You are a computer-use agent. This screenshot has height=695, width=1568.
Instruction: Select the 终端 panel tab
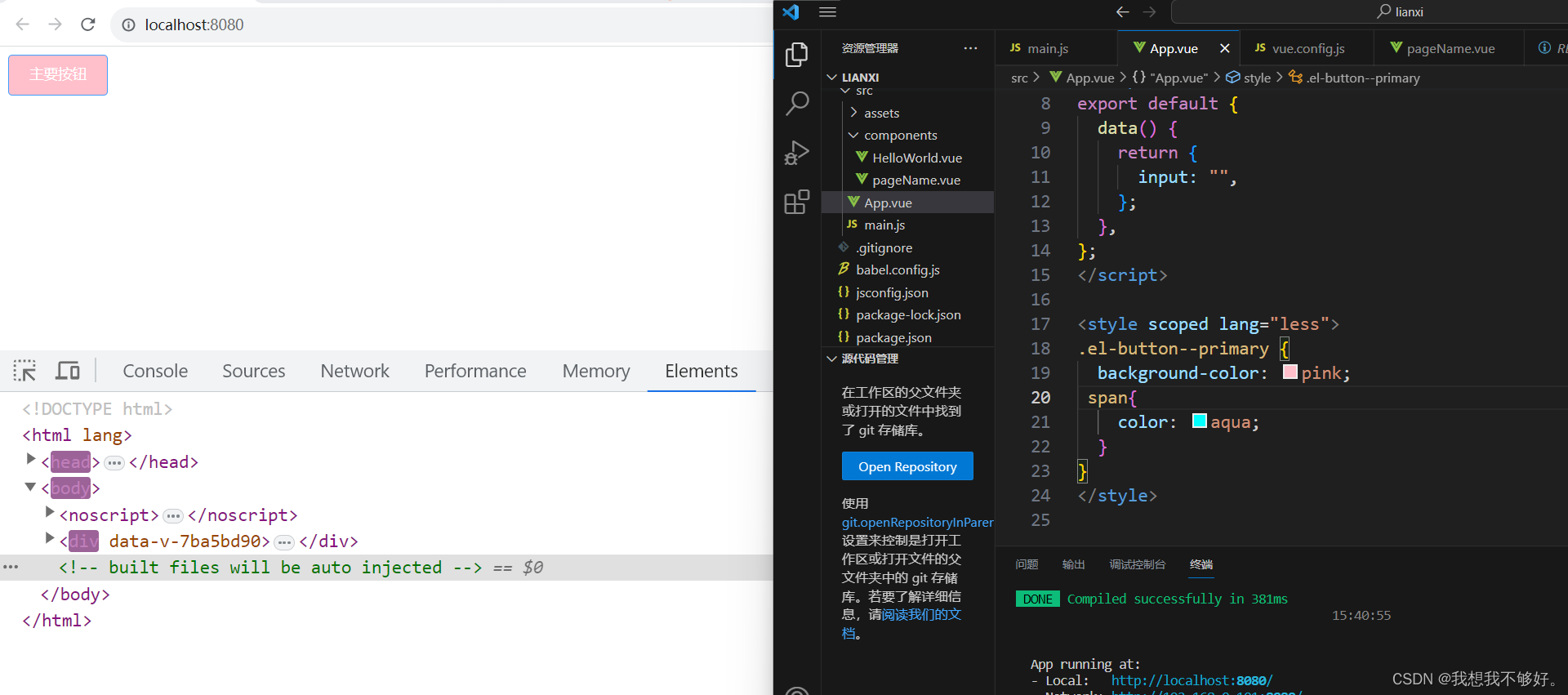coord(1201,564)
